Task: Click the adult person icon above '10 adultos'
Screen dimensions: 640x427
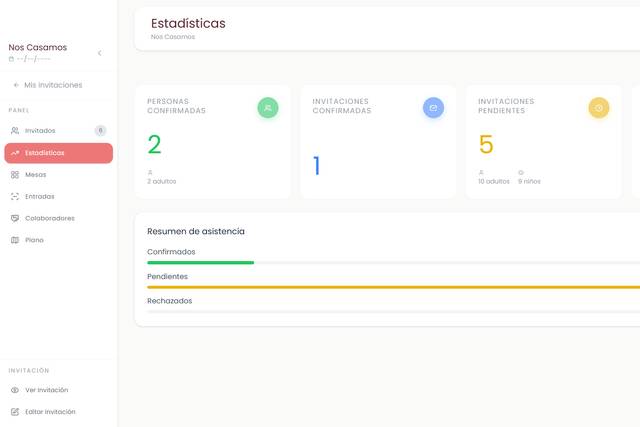Action: (x=481, y=173)
